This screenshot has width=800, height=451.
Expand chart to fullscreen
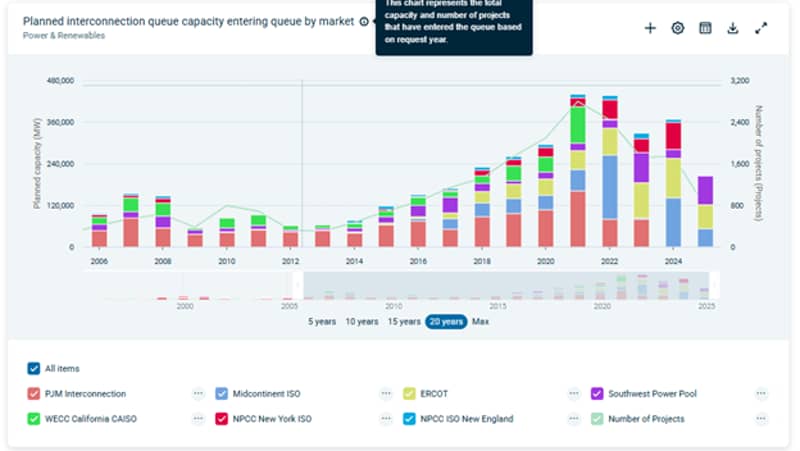click(x=761, y=28)
